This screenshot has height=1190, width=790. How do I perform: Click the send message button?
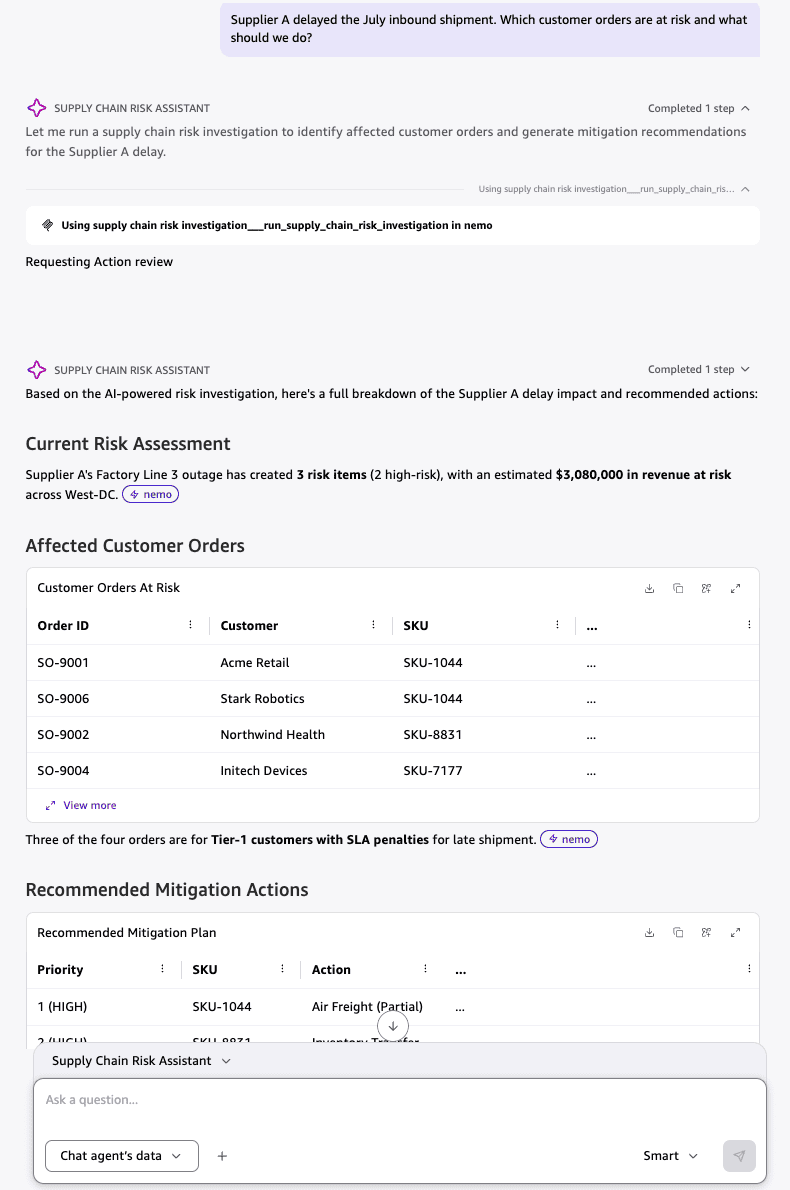pos(739,1156)
